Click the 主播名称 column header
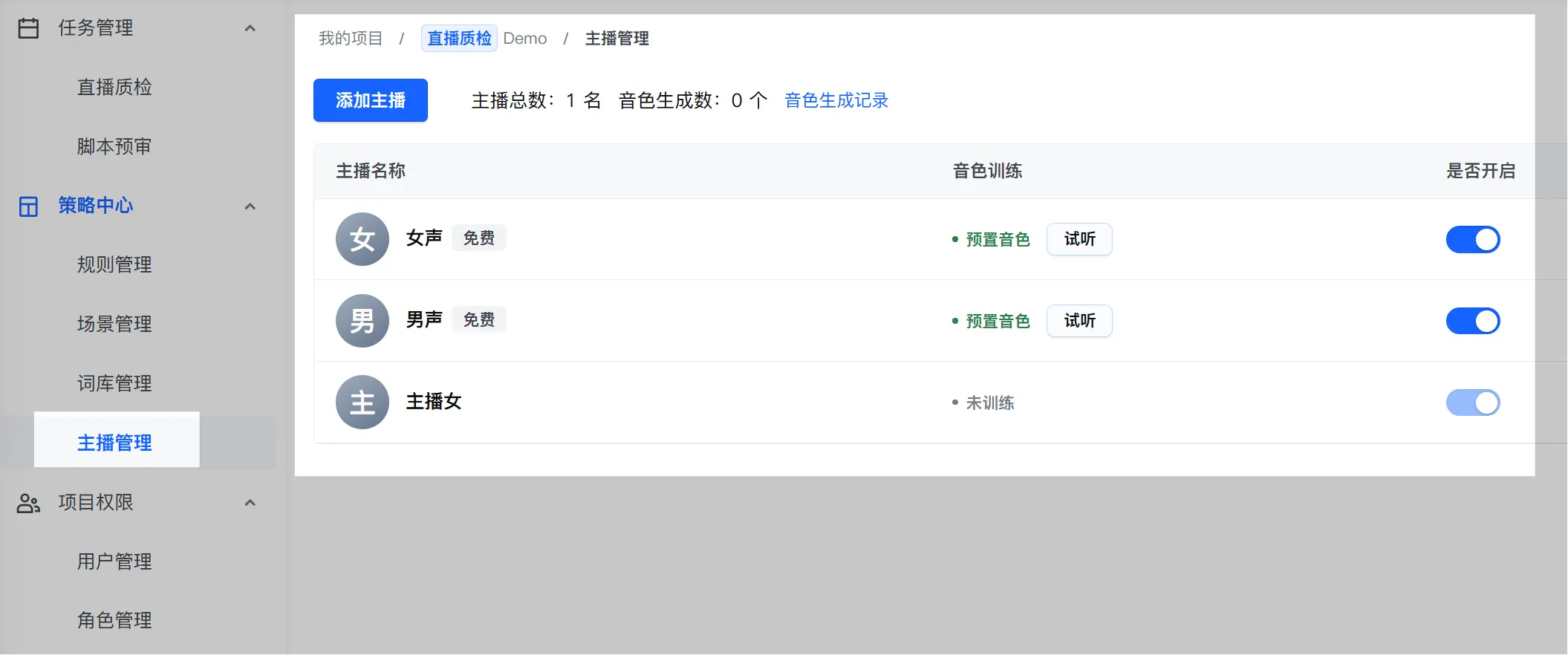This screenshot has height=655, width=1568. (371, 171)
